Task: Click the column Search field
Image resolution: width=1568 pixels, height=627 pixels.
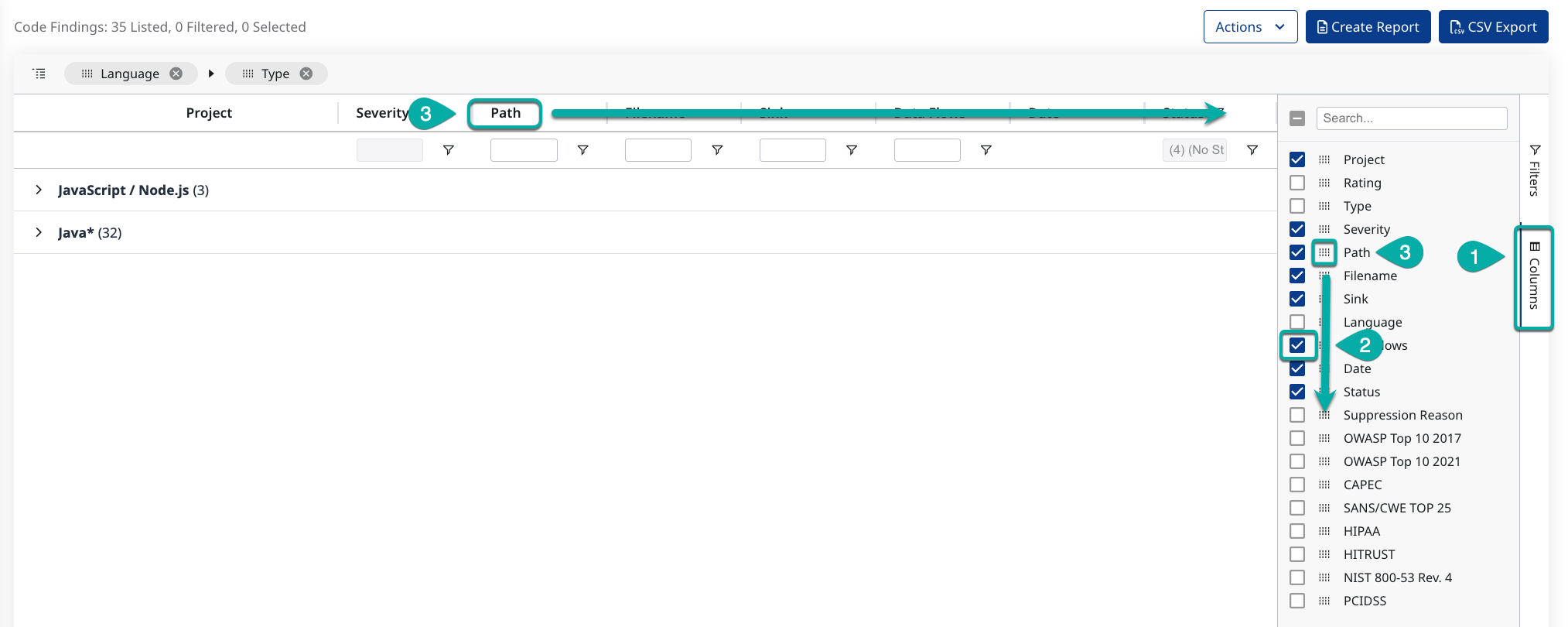Action: pos(1412,118)
